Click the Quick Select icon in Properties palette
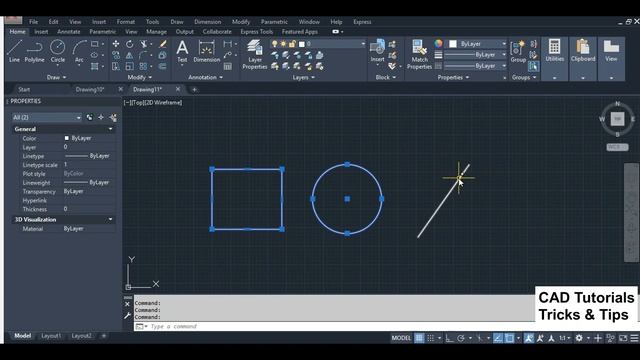 (113, 118)
